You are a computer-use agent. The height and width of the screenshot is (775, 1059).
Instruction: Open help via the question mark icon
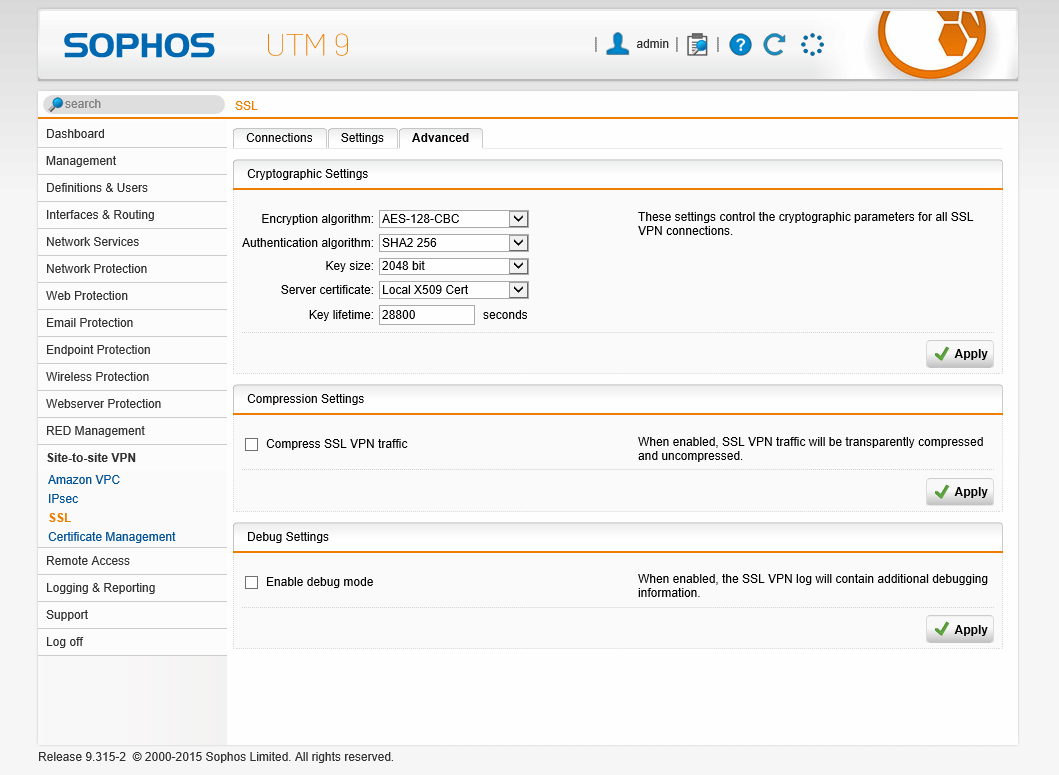pyautogui.click(x=740, y=44)
